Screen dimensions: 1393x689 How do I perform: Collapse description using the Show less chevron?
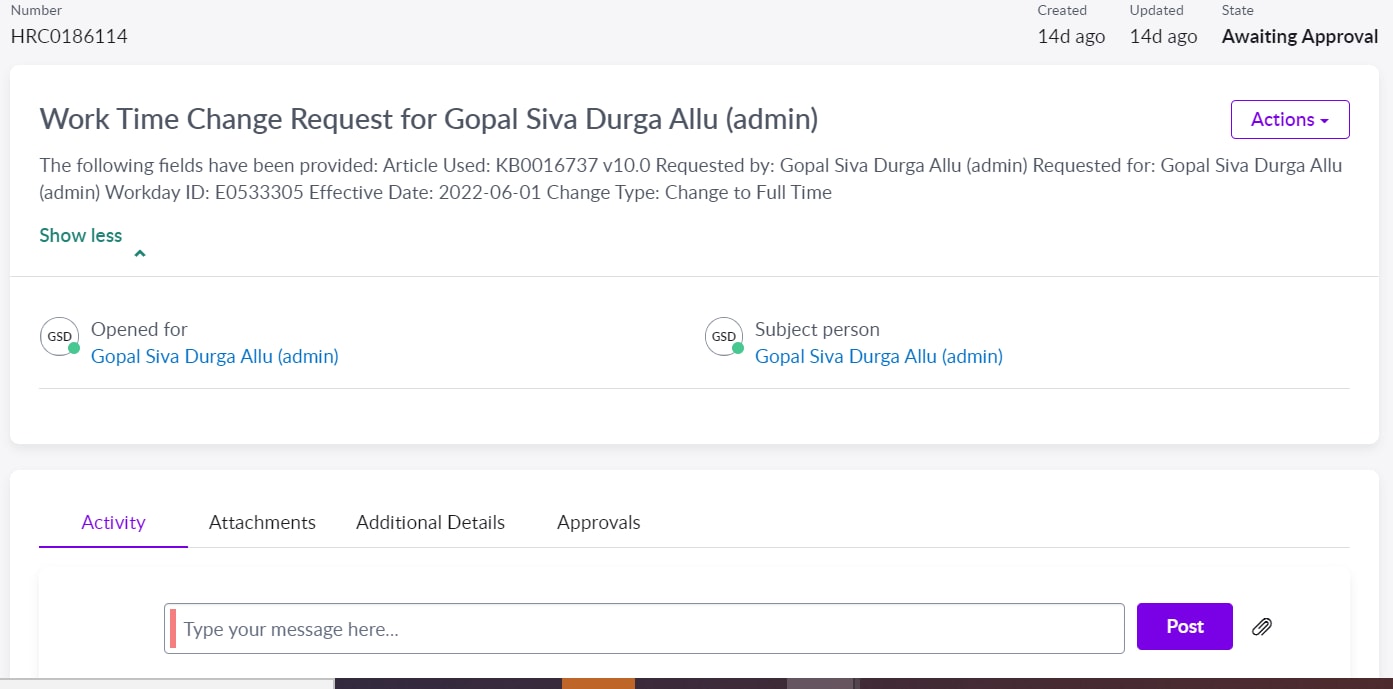pos(140,252)
